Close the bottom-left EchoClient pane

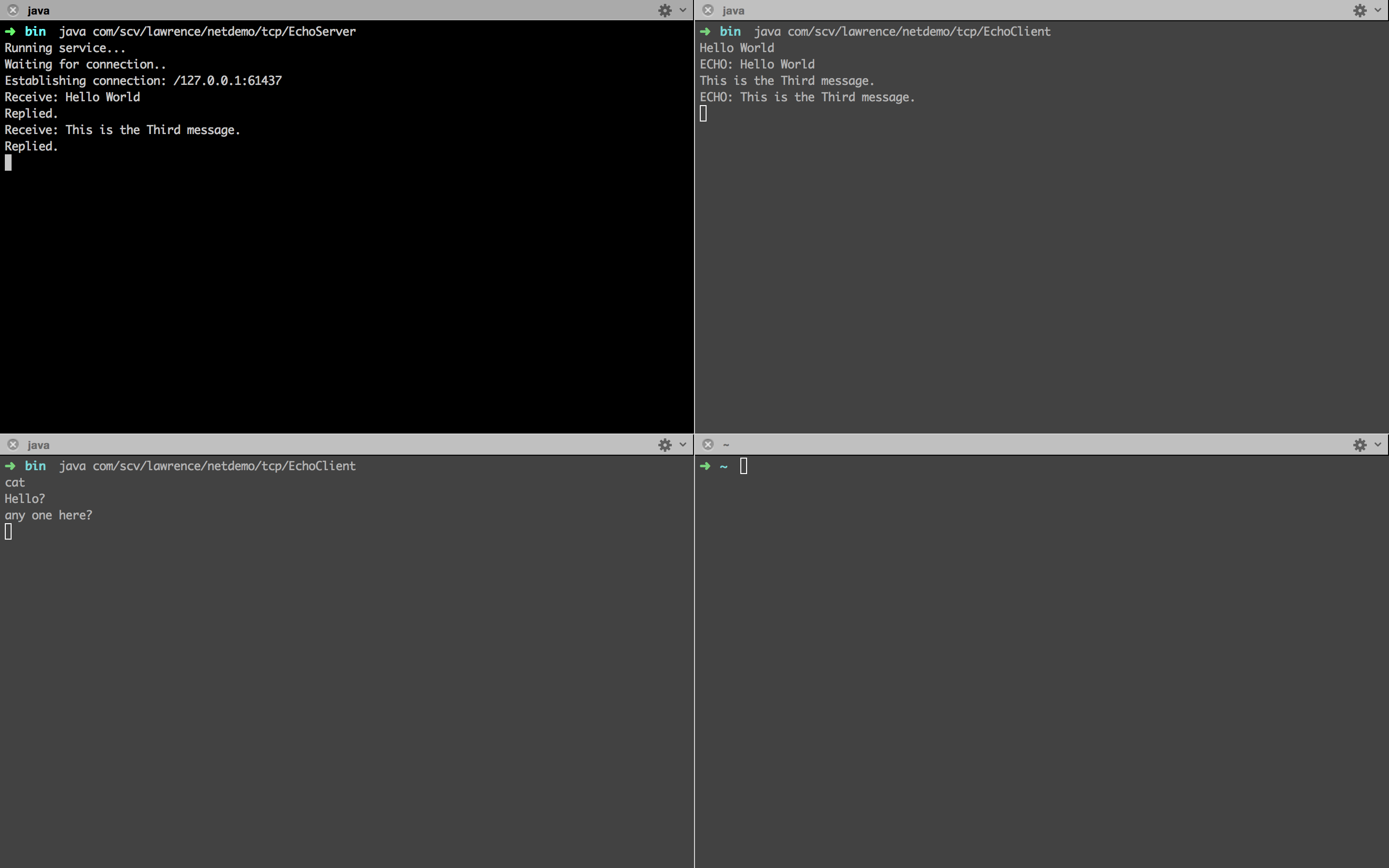13,445
